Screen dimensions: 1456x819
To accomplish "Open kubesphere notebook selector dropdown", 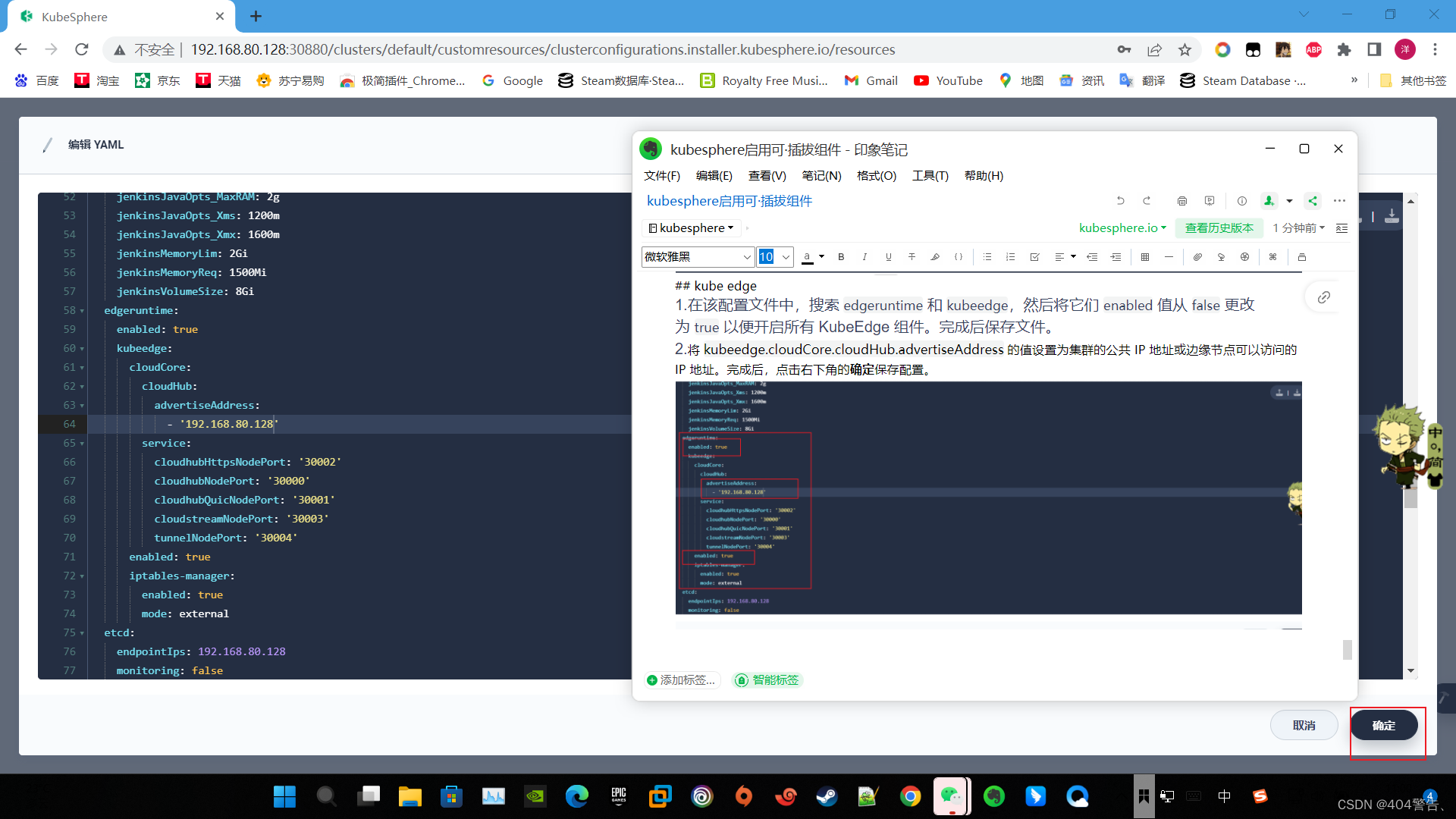I will [692, 228].
